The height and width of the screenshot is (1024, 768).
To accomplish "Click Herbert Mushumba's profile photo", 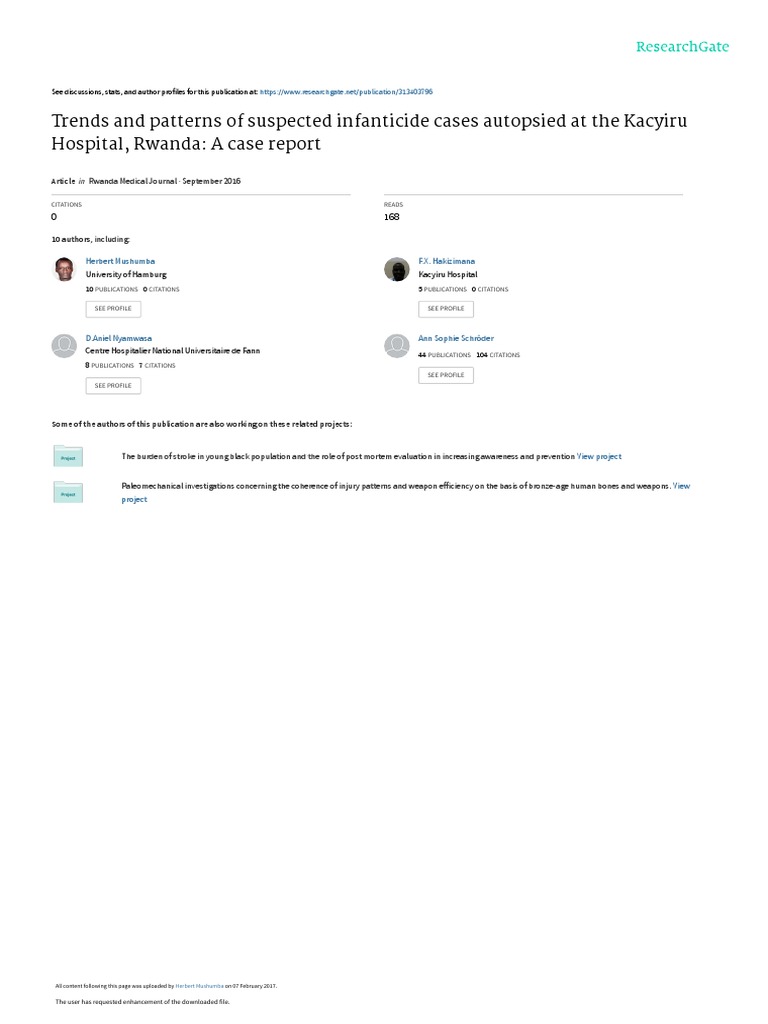I will (64, 269).
